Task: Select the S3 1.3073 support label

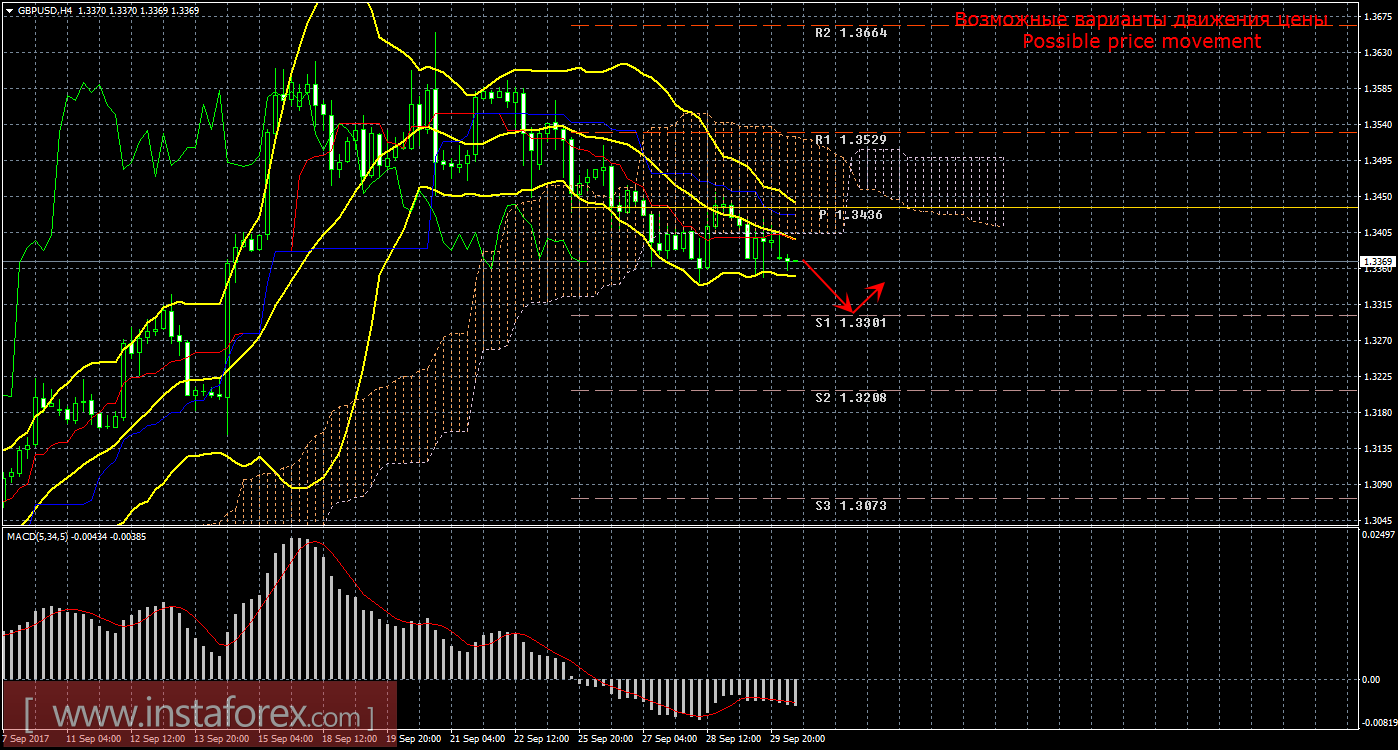Action: pyautogui.click(x=850, y=506)
